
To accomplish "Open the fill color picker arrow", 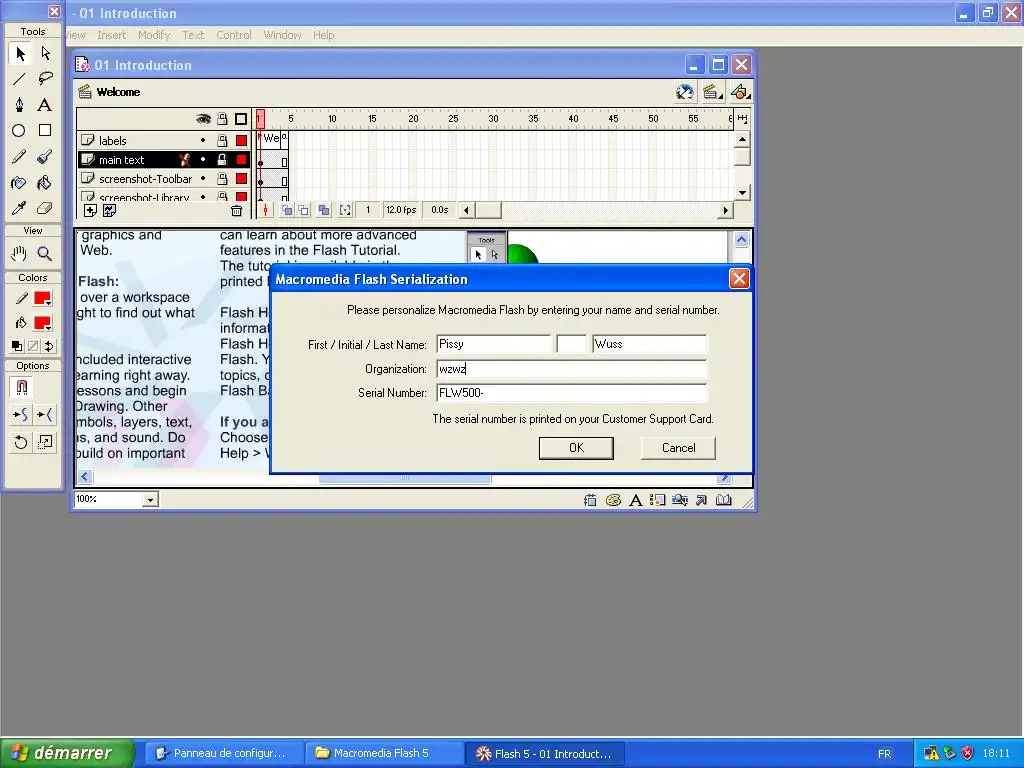I will click(x=48, y=328).
